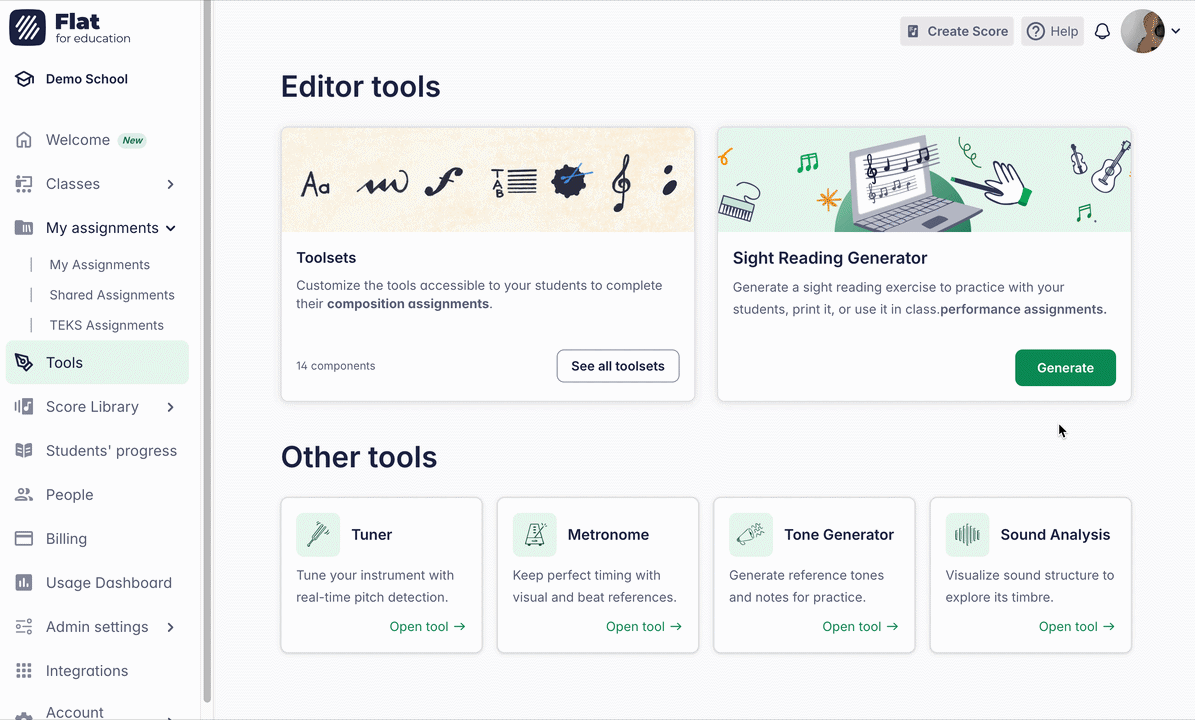This screenshot has height=720, width=1195.
Task: Click the Tone Generator icon
Action: (751, 535)
